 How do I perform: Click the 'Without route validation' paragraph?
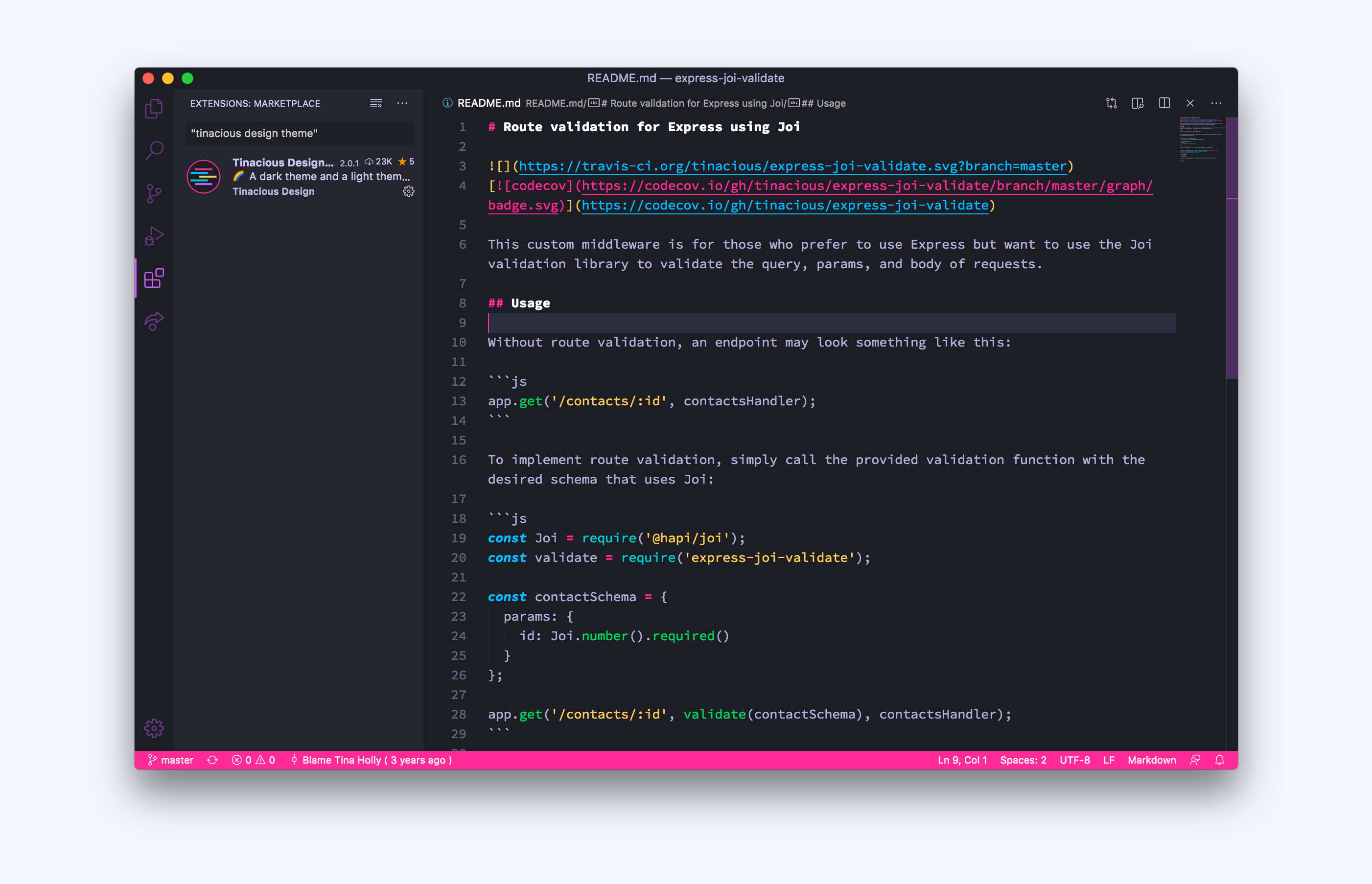[x=749, y=343]
